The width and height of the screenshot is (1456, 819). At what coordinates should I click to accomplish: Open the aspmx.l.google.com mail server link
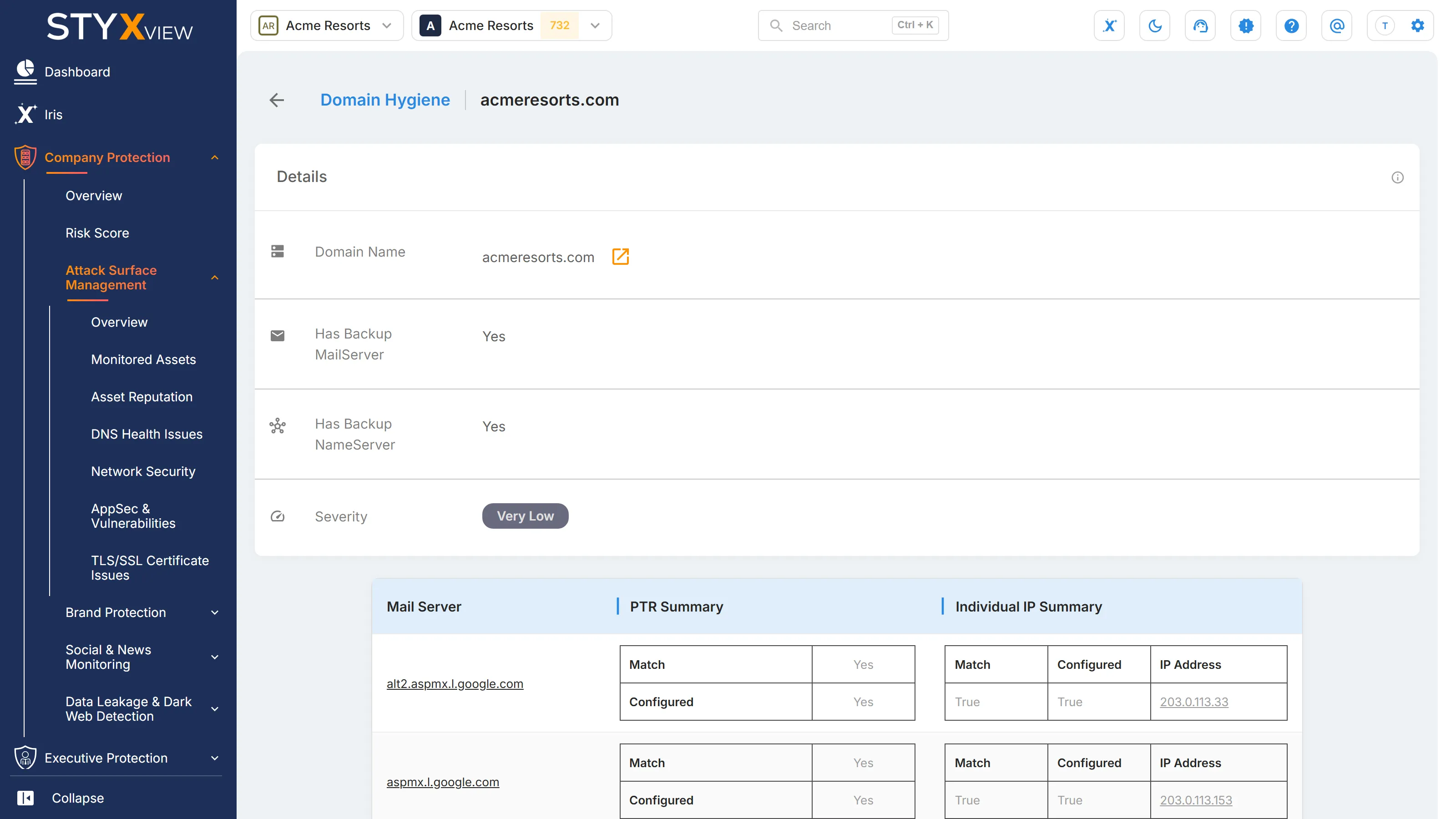click(x=443, y=782)
